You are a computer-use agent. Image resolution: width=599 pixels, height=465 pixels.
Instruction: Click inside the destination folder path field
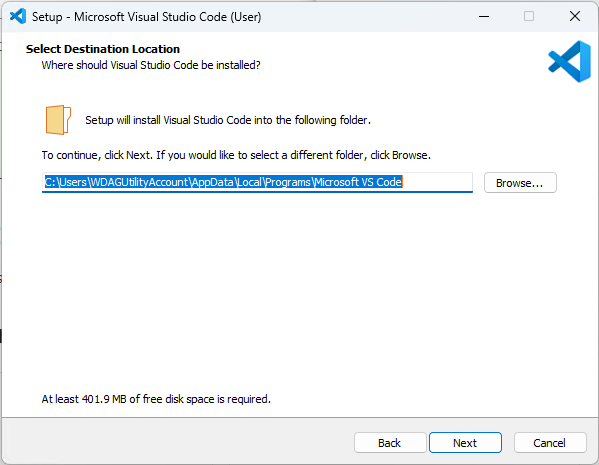point(257,182)
